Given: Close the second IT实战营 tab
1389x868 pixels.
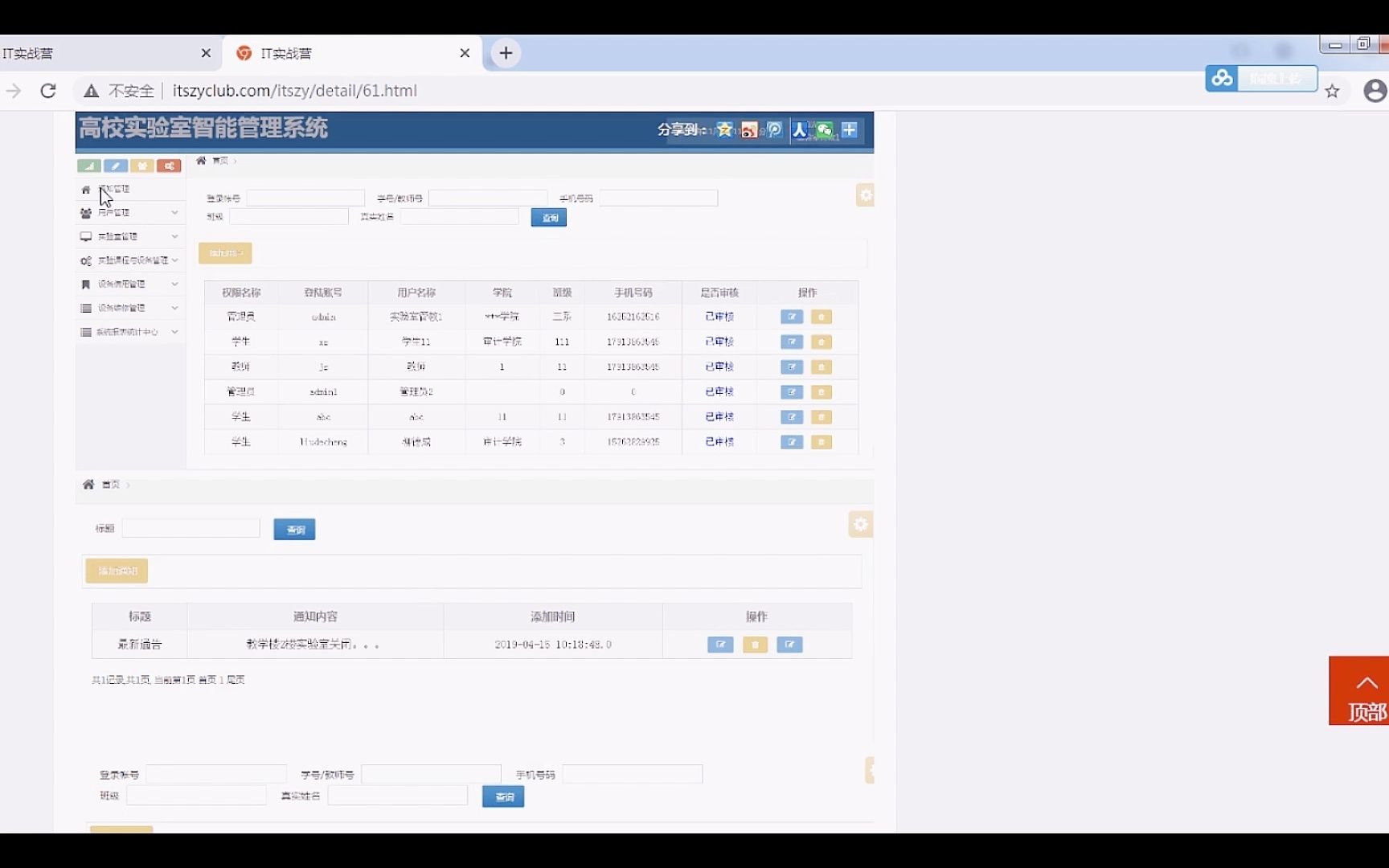Looking at the screenshot, I should (465, 53).
